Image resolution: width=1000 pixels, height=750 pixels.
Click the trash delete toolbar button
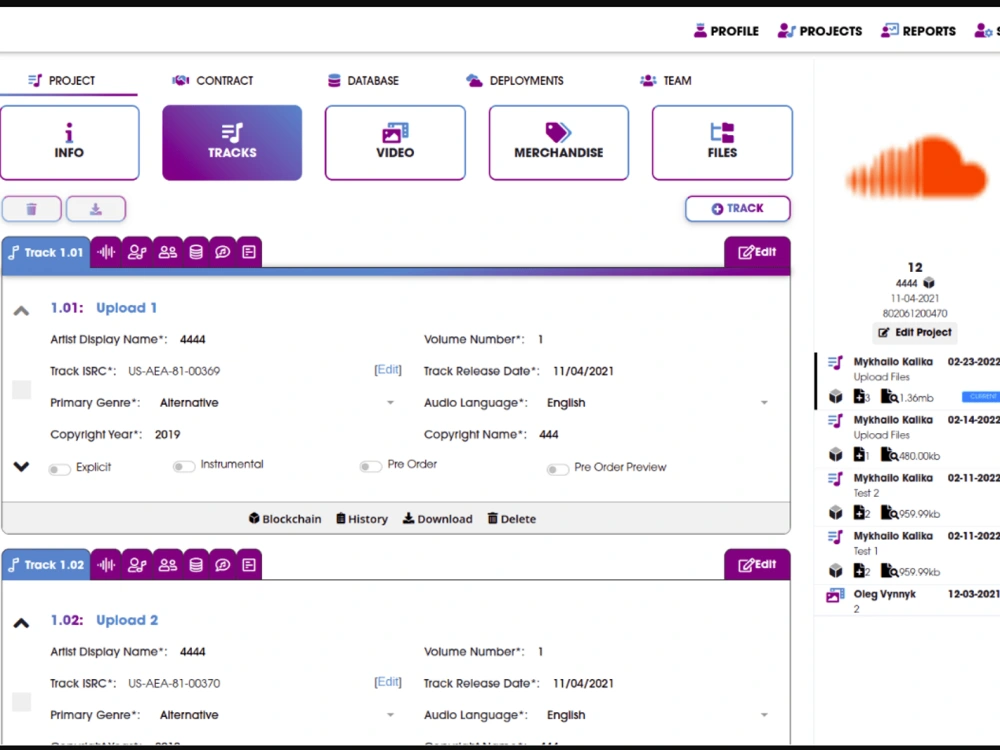click(31, 209)
